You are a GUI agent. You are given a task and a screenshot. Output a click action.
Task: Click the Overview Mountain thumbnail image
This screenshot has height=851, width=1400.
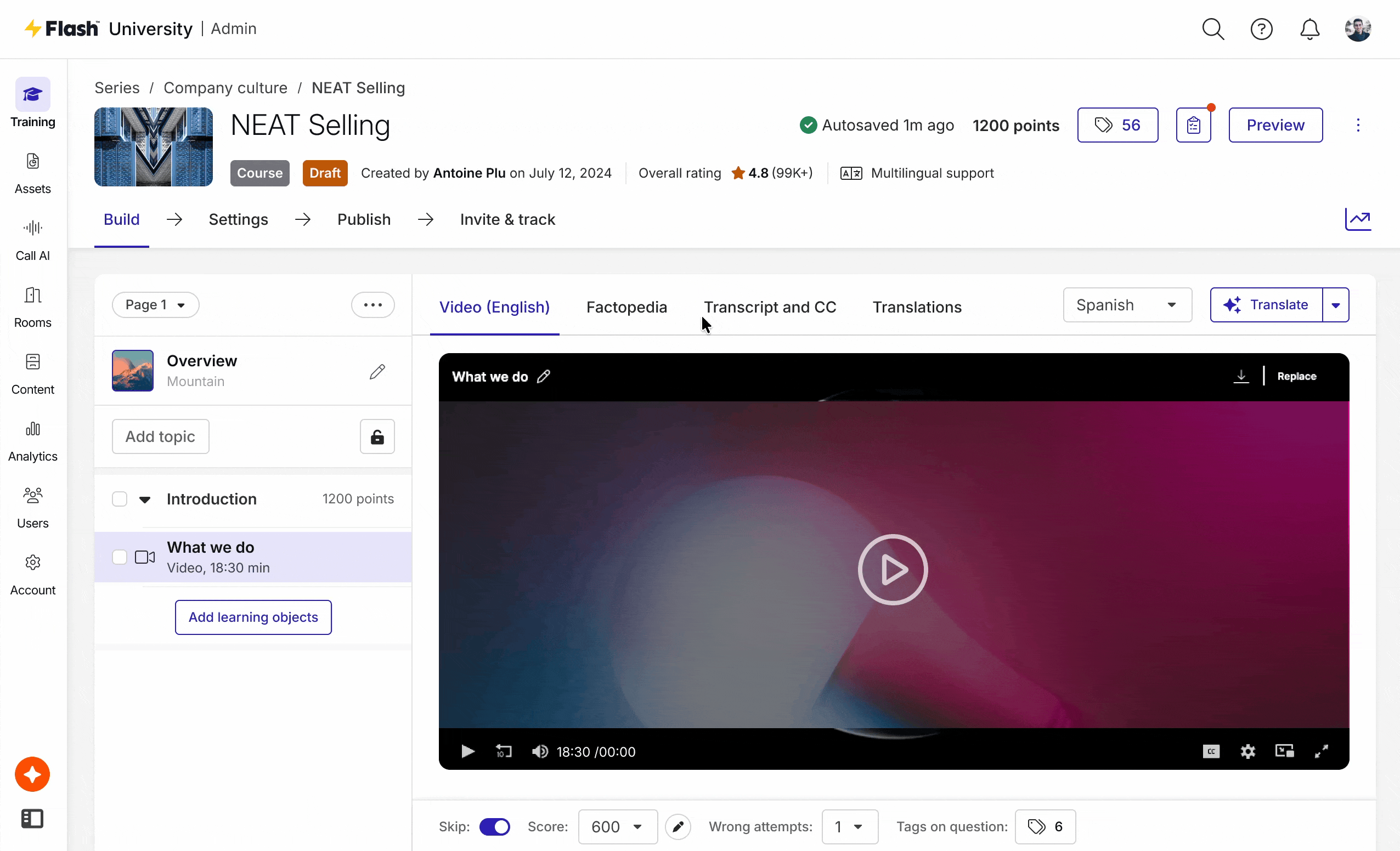132,371
